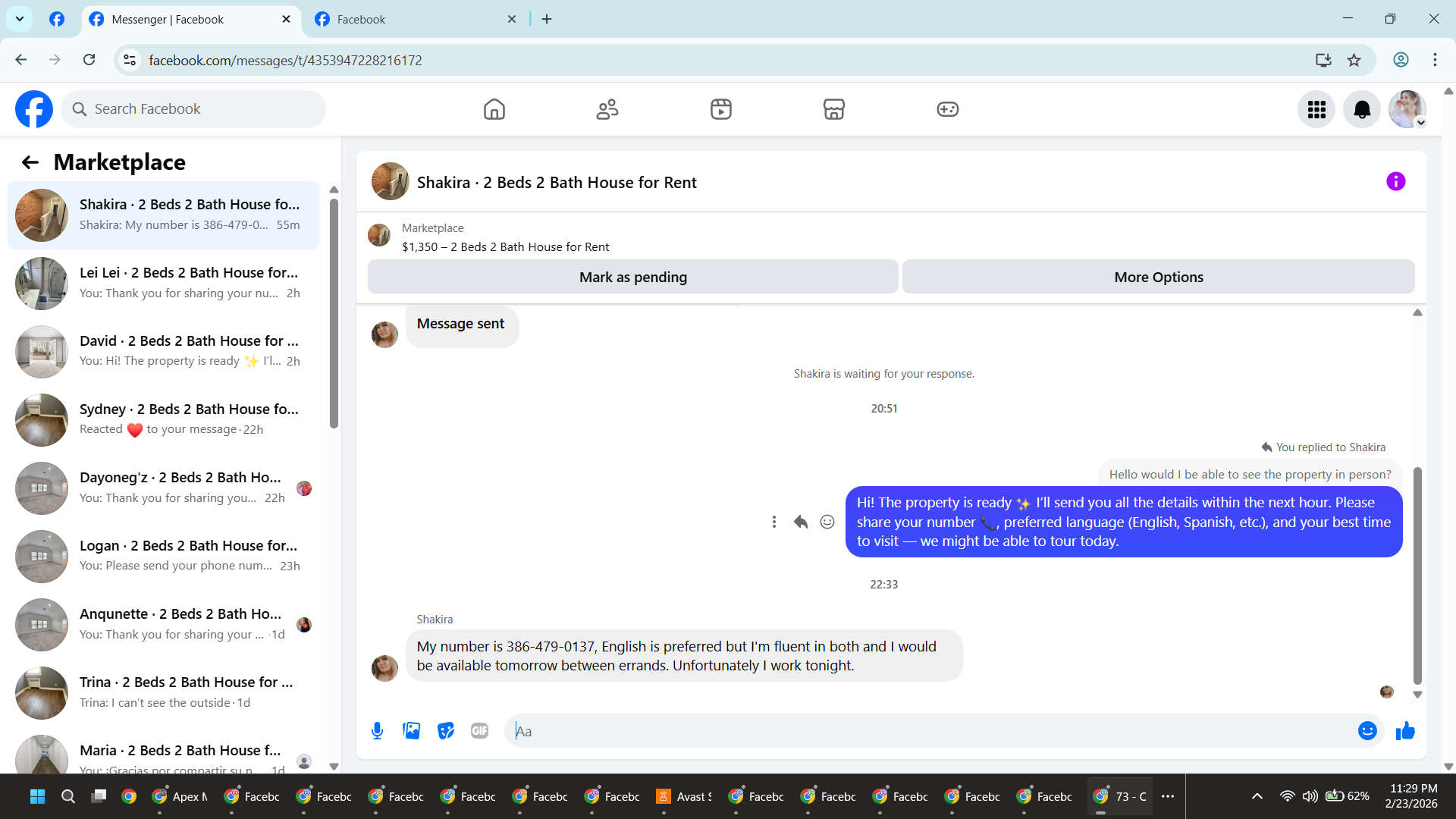Send a thumbs up like
The image size is (1456, 819).
tap(1405, 730)
